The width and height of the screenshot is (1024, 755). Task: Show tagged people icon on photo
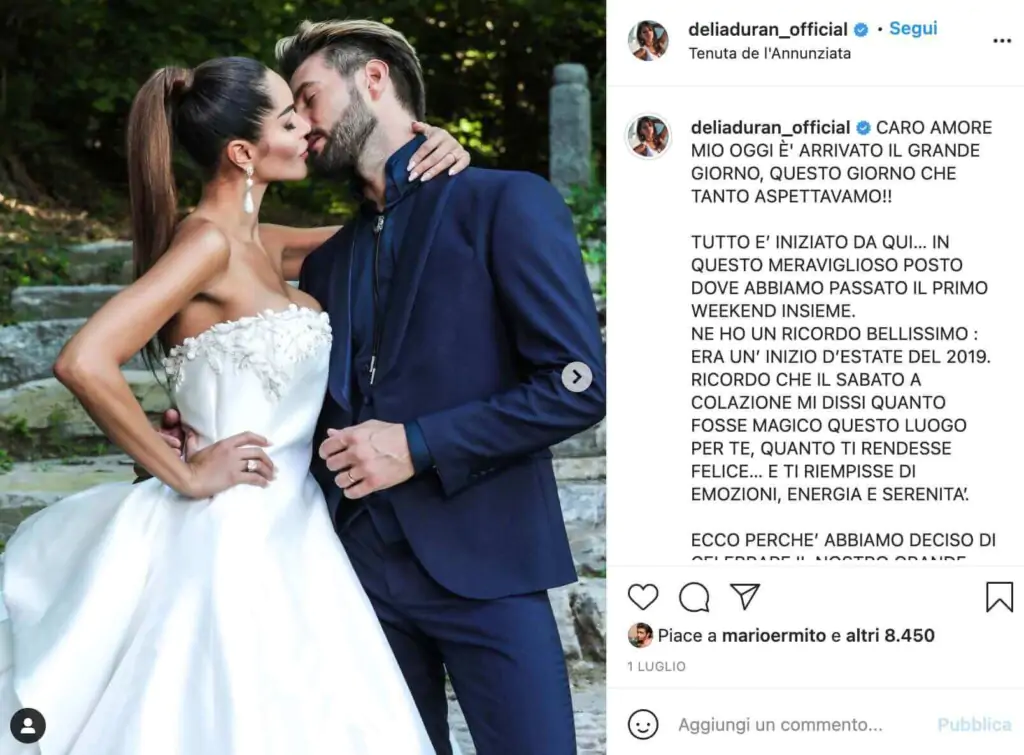click(x=28, y=726)
